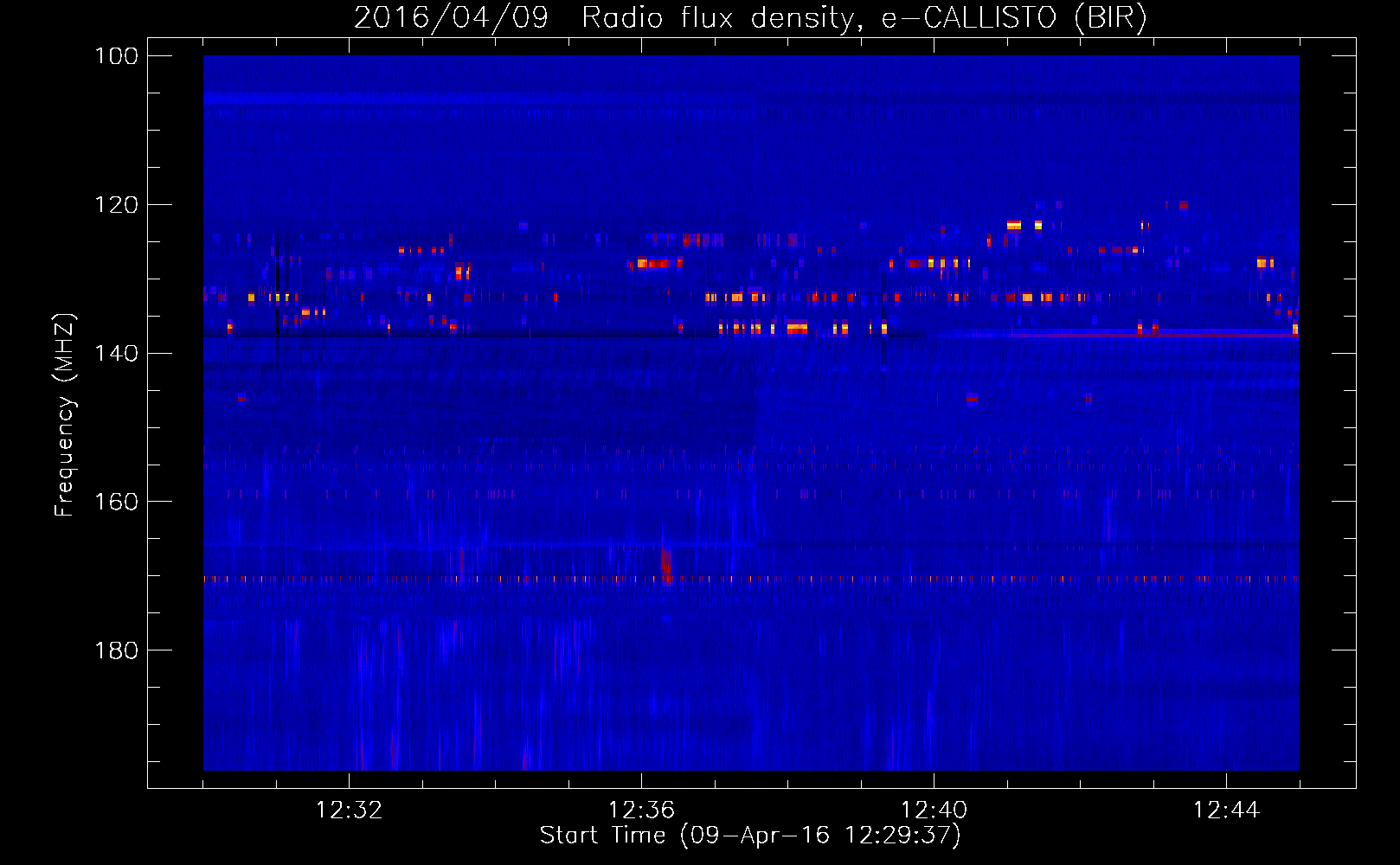Click the "Start Time (09-Apr-16 12:29:37)" label
Image resolution: width=1400 pixels, height=865 pixels.
(750, 836)
